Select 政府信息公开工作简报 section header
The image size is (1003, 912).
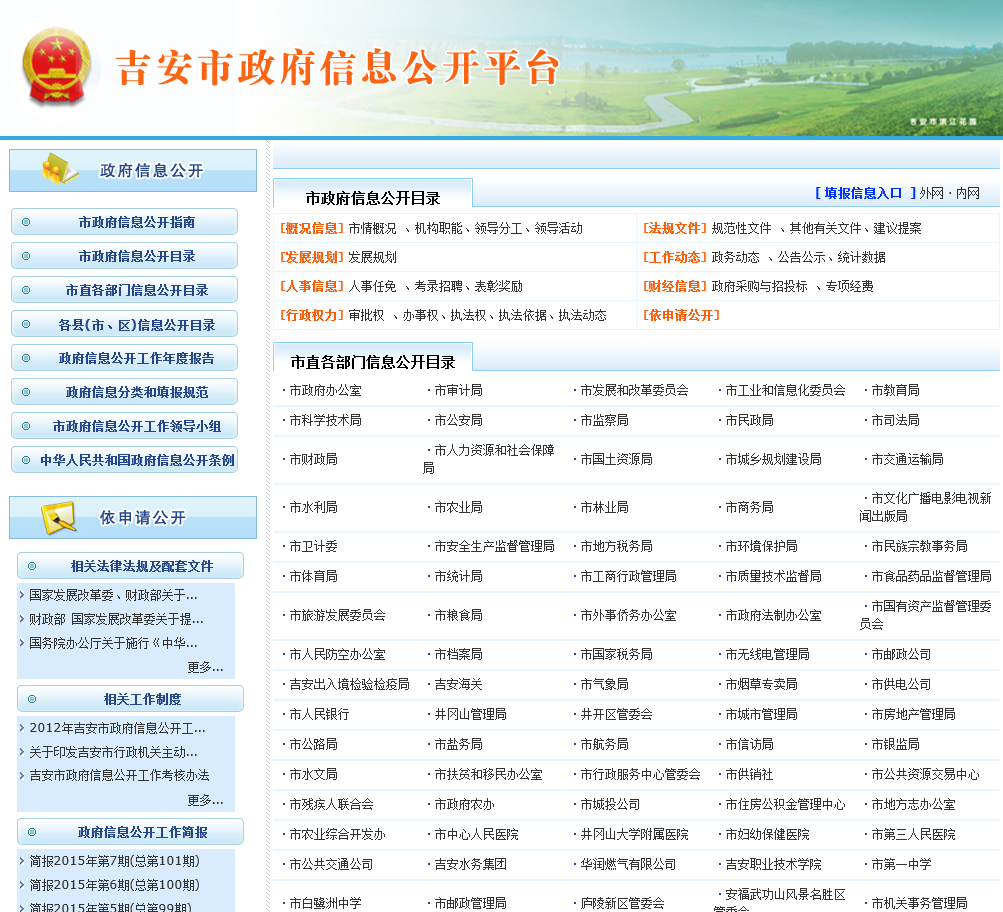click(x=130, y=832)
